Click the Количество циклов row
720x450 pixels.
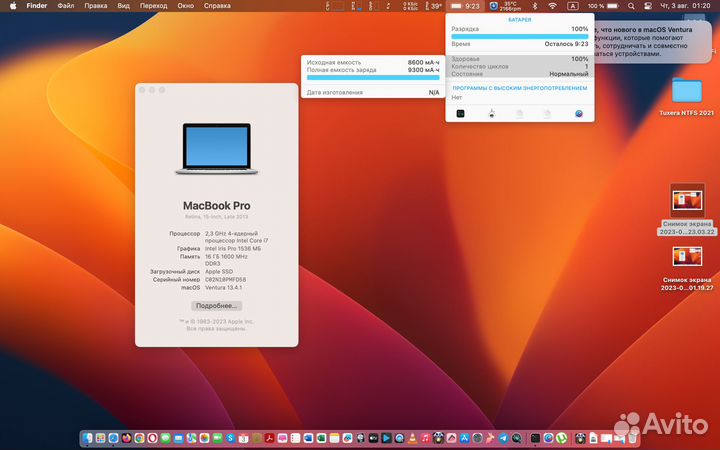tap(519, 66)
